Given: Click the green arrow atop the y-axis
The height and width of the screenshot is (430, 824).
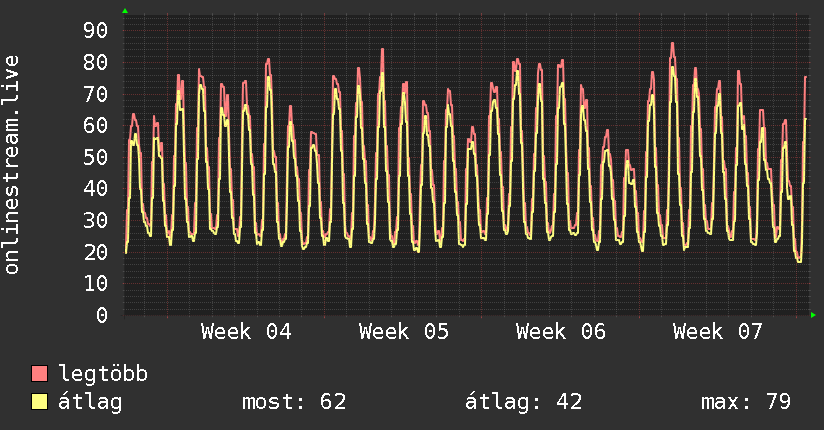Looking at the screenshot, I should coord(124,11).
